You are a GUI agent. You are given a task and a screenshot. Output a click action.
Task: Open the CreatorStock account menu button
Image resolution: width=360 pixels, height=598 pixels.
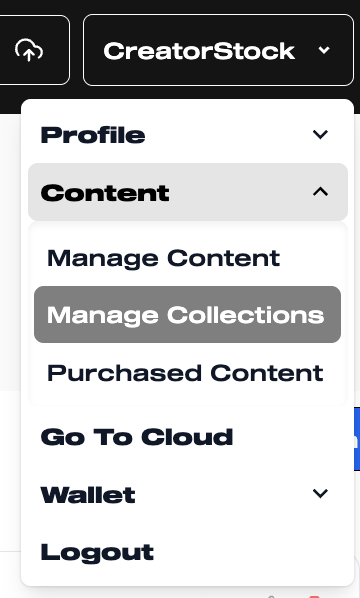(x=218, y=50)
